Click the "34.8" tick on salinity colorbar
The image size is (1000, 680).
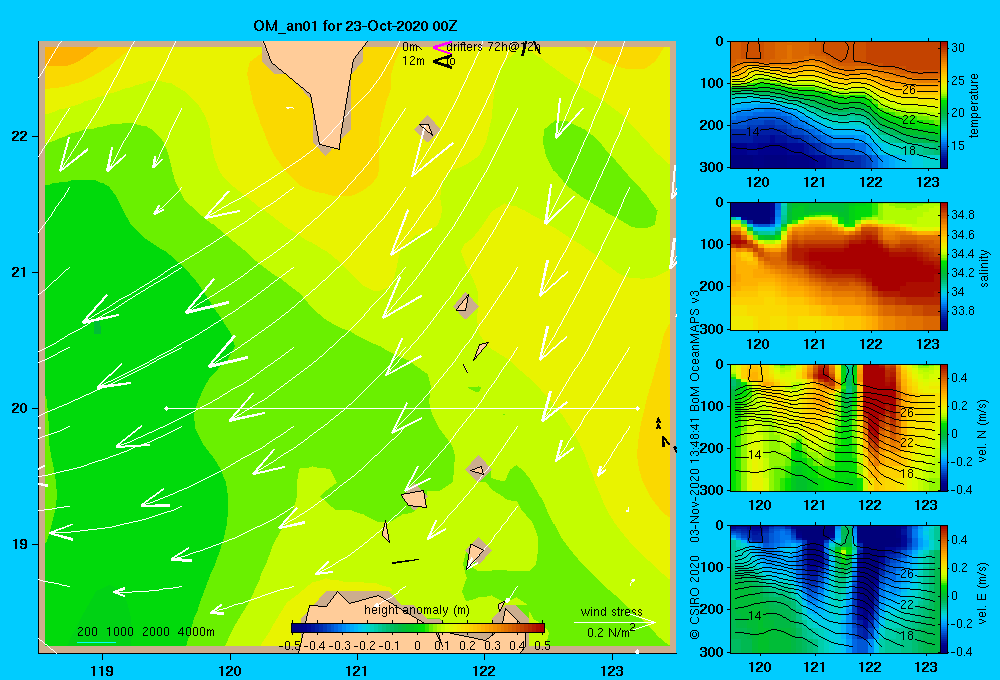pyautogui.click(x=962, y=215)
